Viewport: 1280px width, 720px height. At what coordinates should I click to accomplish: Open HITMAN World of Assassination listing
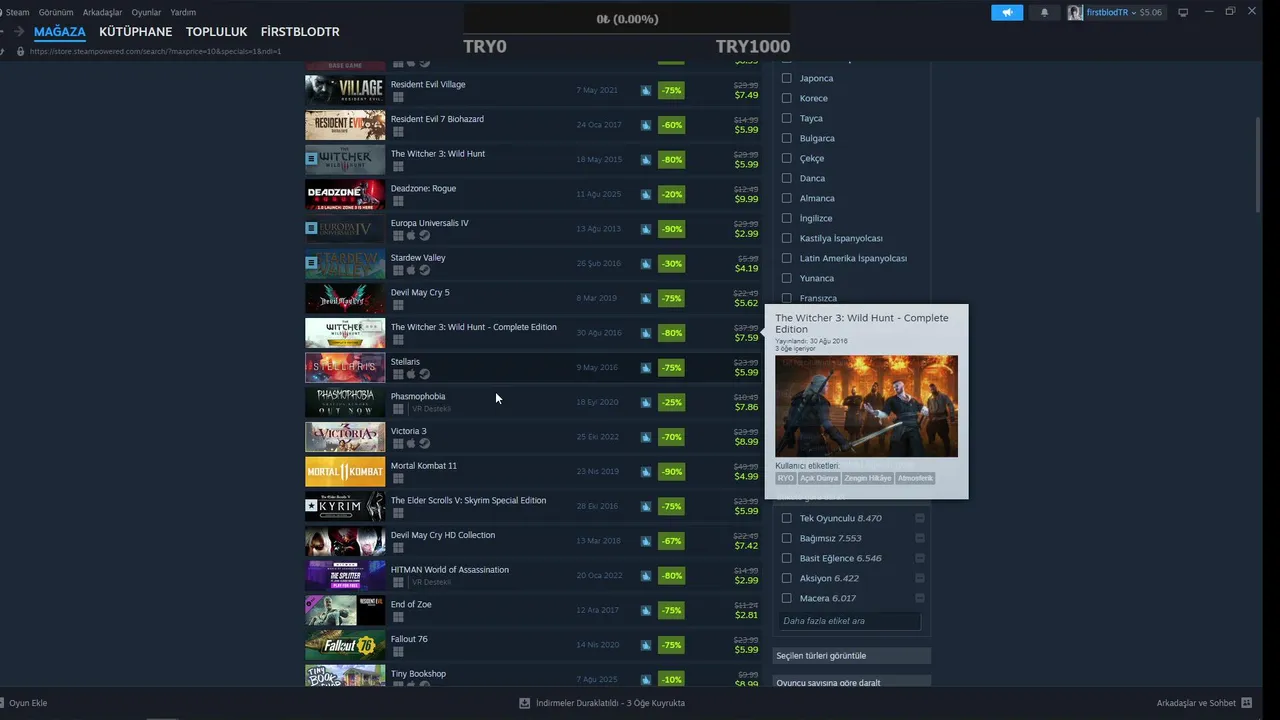533,576
